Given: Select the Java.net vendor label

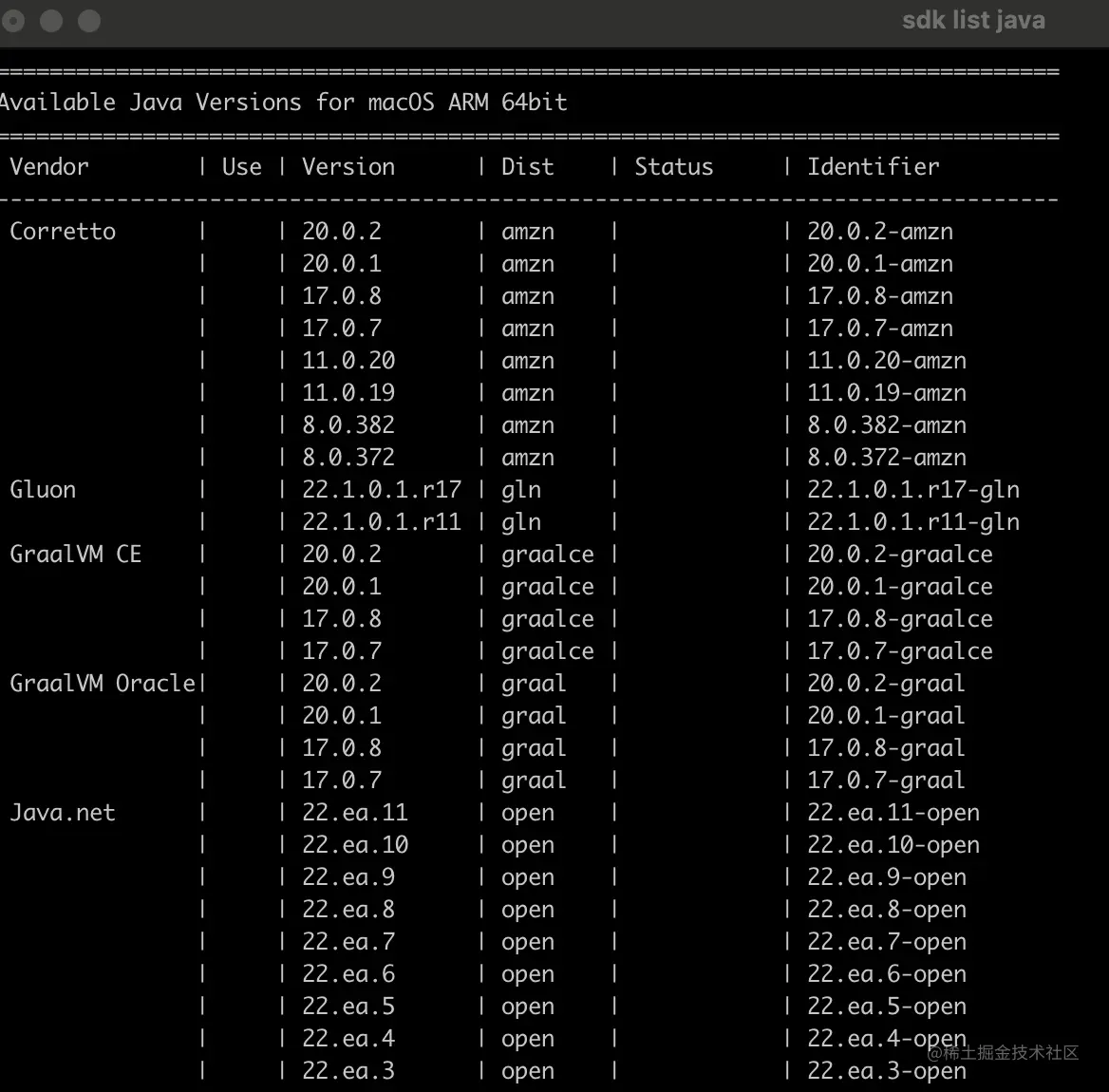Looking at the screenshot, I should click(63, 813).
